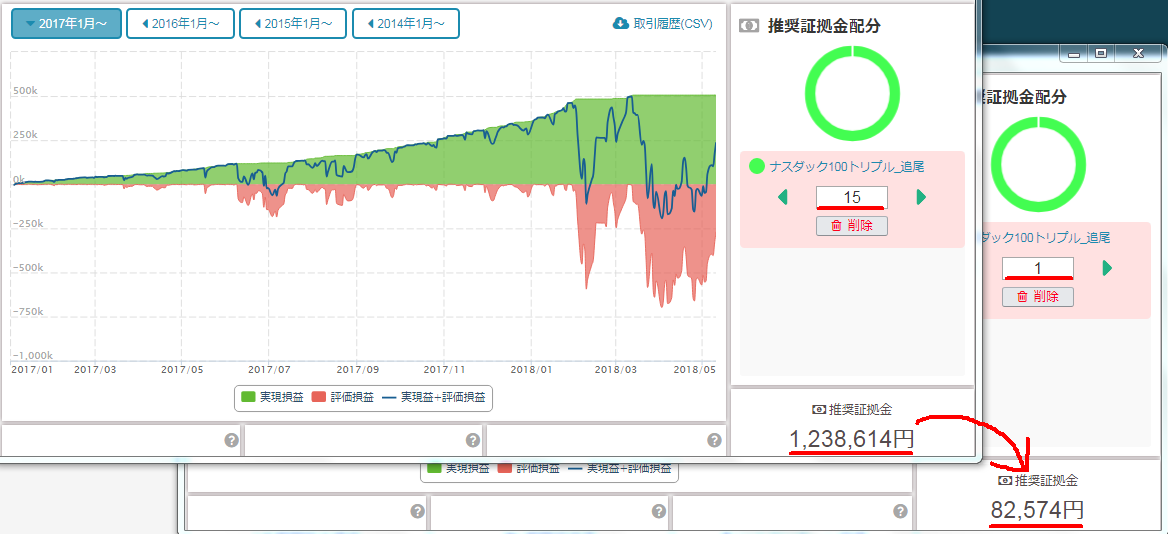Click the middle help question mark in back window

pyautogui.click(x=660, y=512)
